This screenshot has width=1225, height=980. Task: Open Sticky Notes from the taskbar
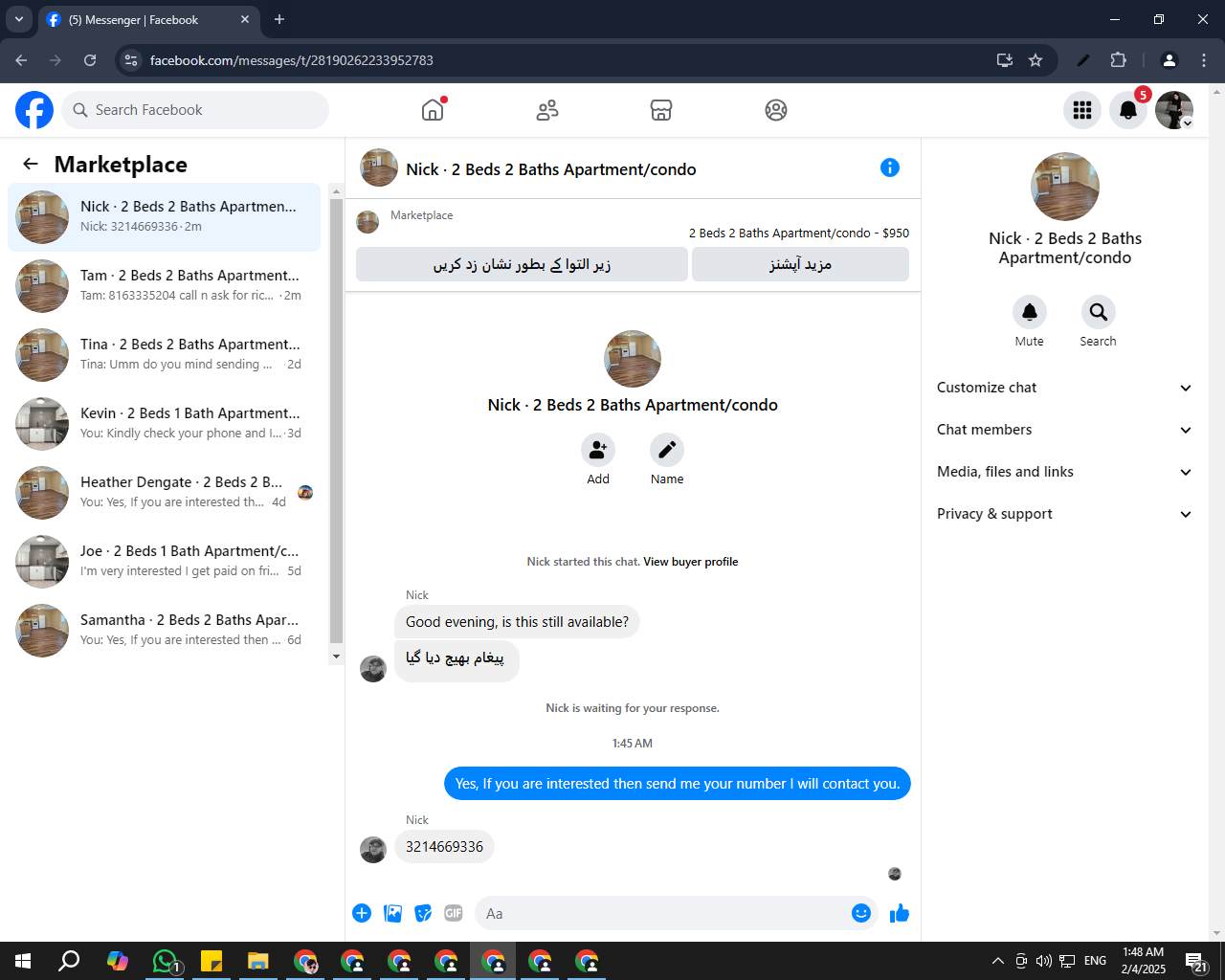(212, 961)
